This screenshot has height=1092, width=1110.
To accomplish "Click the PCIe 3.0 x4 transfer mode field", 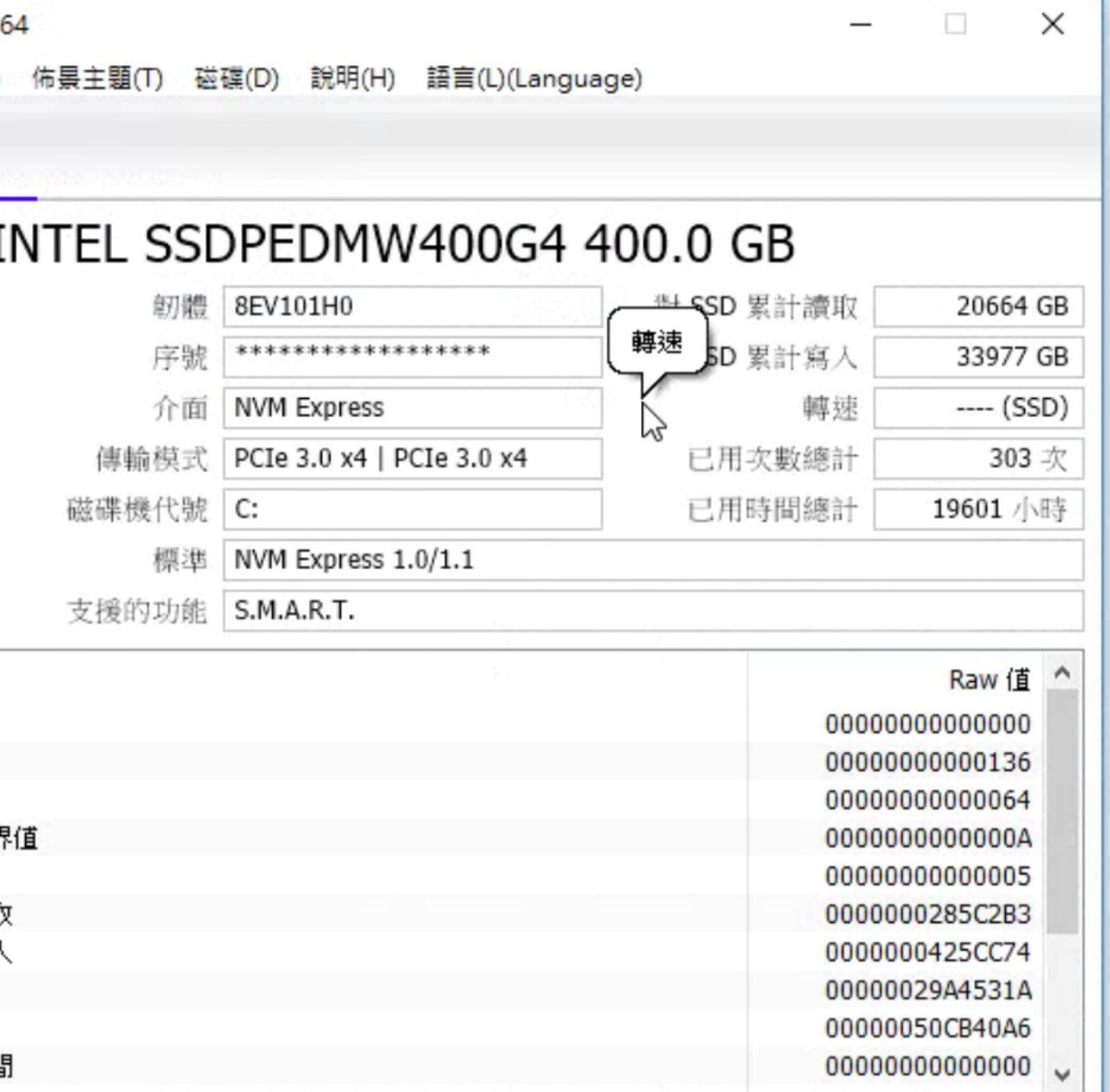I will [x=413, y=459].
